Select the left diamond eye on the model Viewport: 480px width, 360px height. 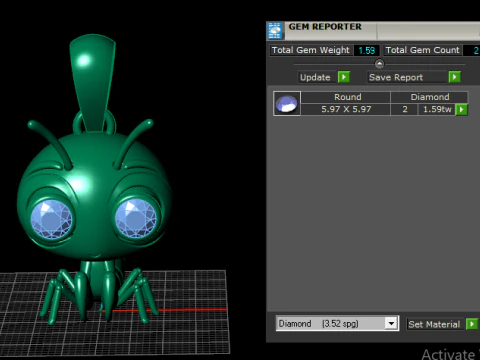[x=51, y=219]
